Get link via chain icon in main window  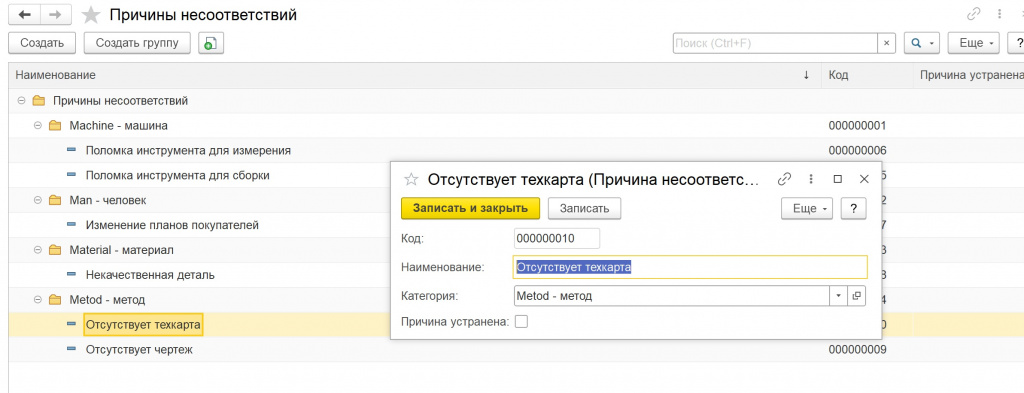click(974, 14)
